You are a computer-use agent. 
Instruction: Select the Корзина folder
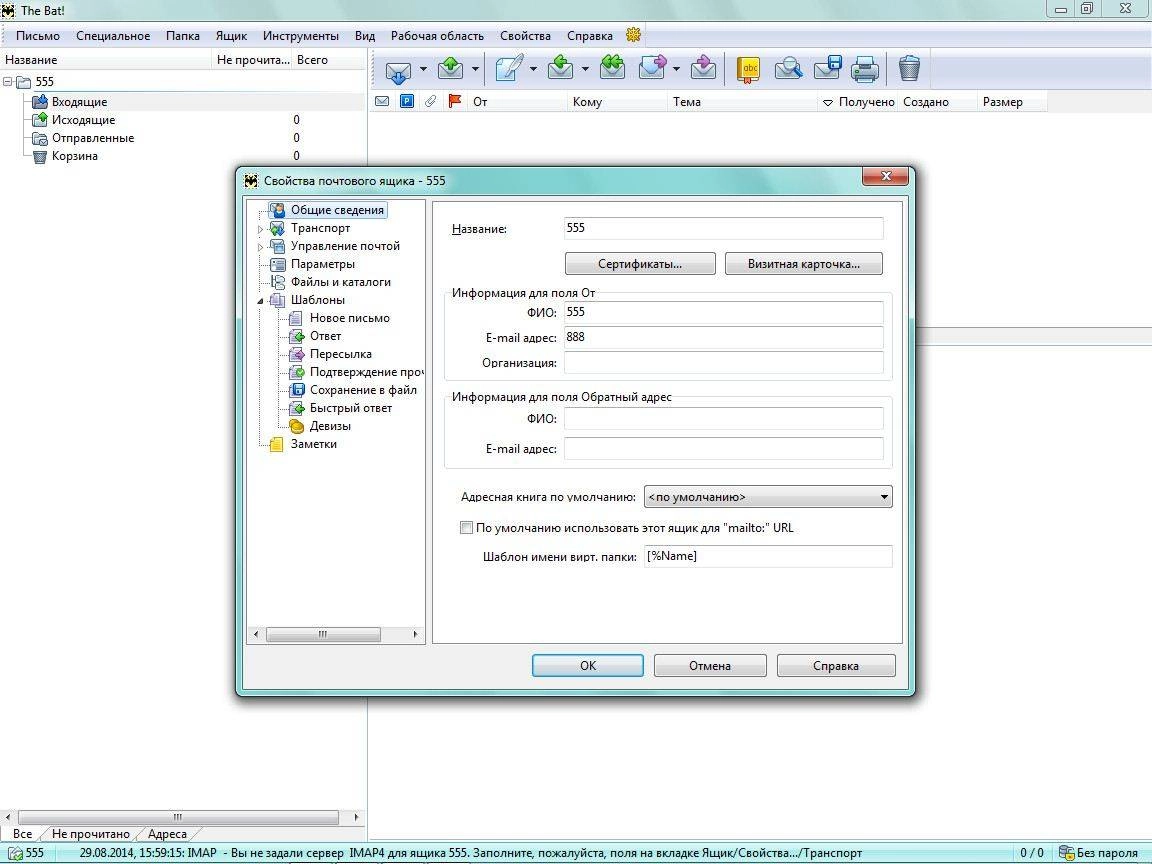74,156
